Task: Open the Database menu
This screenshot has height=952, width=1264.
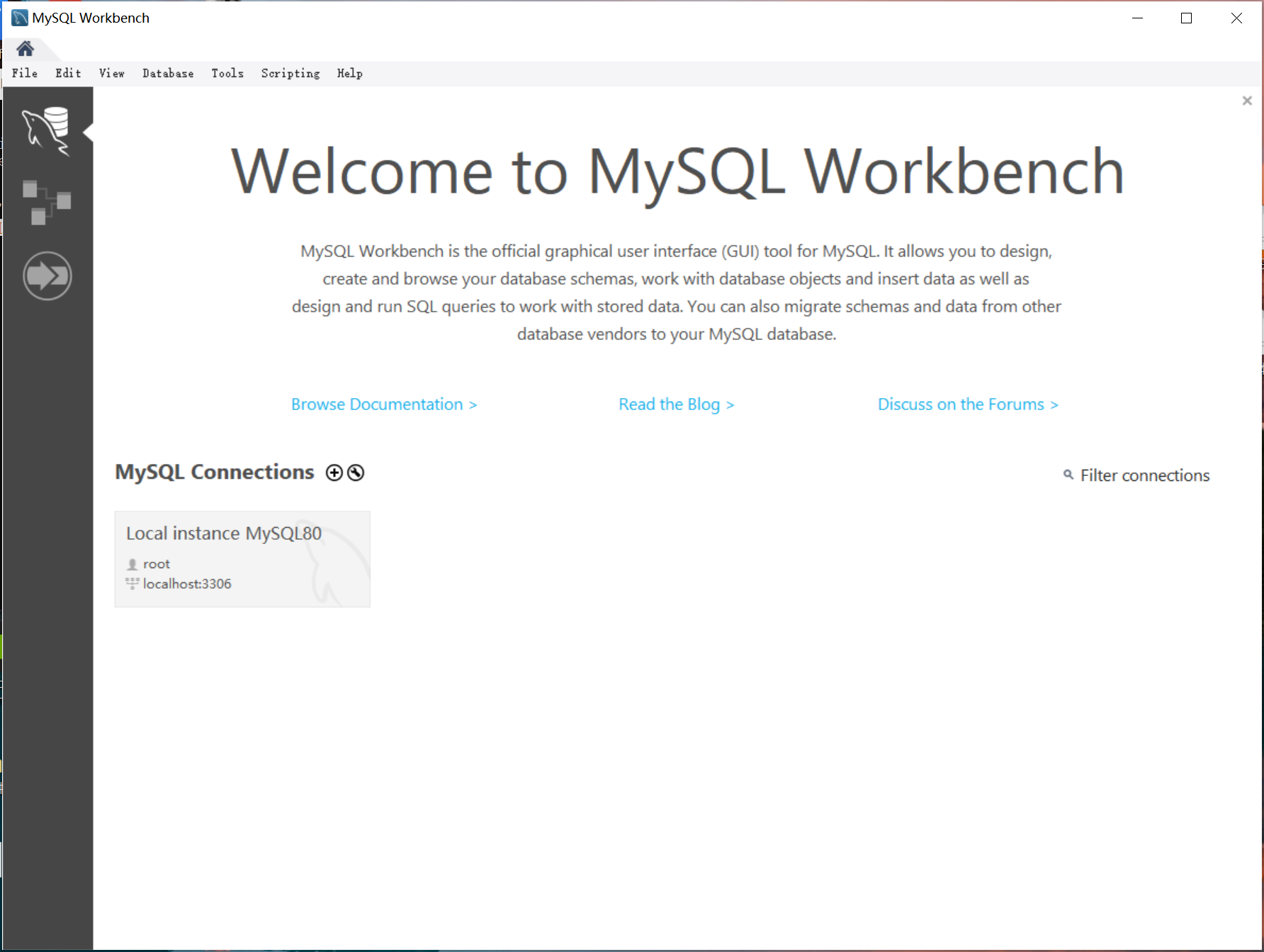Action: click(167, 73)
